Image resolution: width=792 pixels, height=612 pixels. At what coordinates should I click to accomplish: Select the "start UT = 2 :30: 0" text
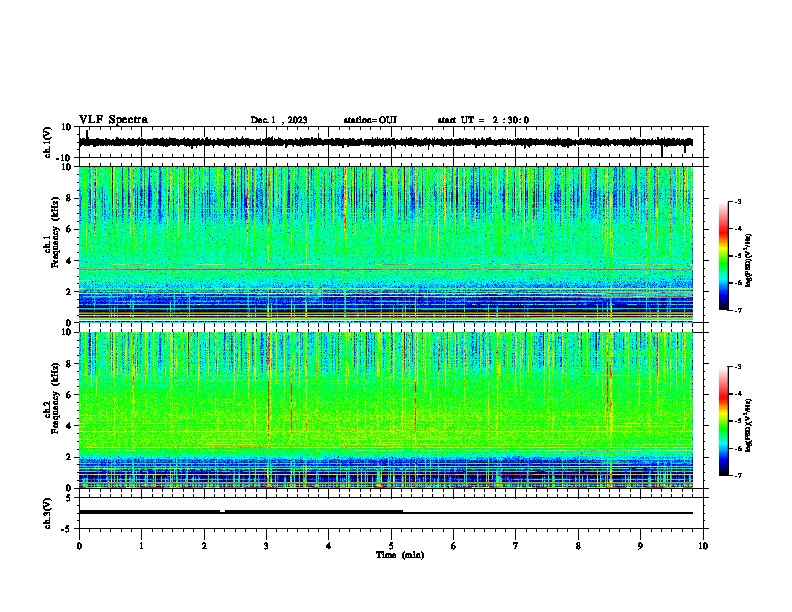click(x=483, y=120)
